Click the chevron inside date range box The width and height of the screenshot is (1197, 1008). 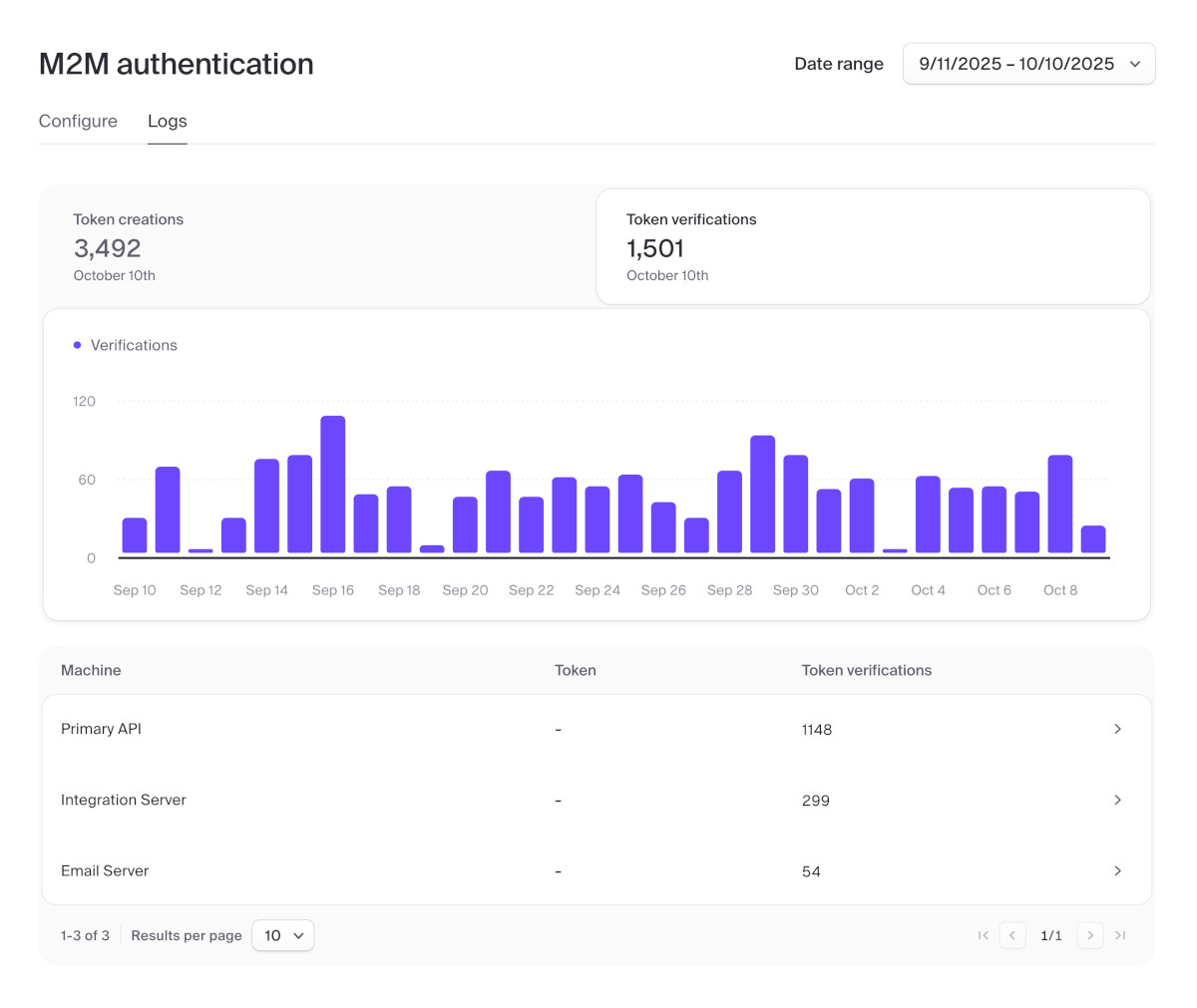(x=1135, y=64)
